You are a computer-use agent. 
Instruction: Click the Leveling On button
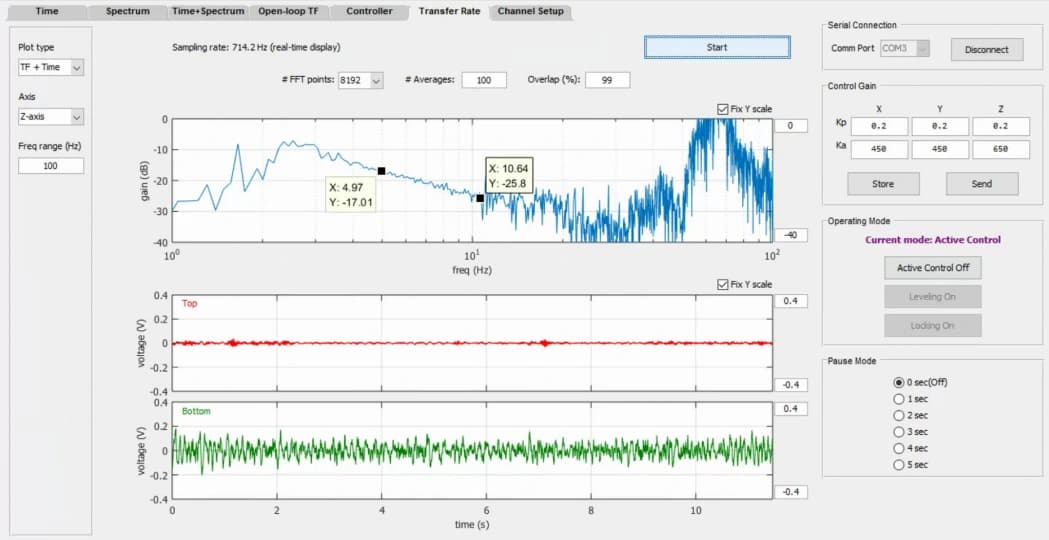[933, 296]
